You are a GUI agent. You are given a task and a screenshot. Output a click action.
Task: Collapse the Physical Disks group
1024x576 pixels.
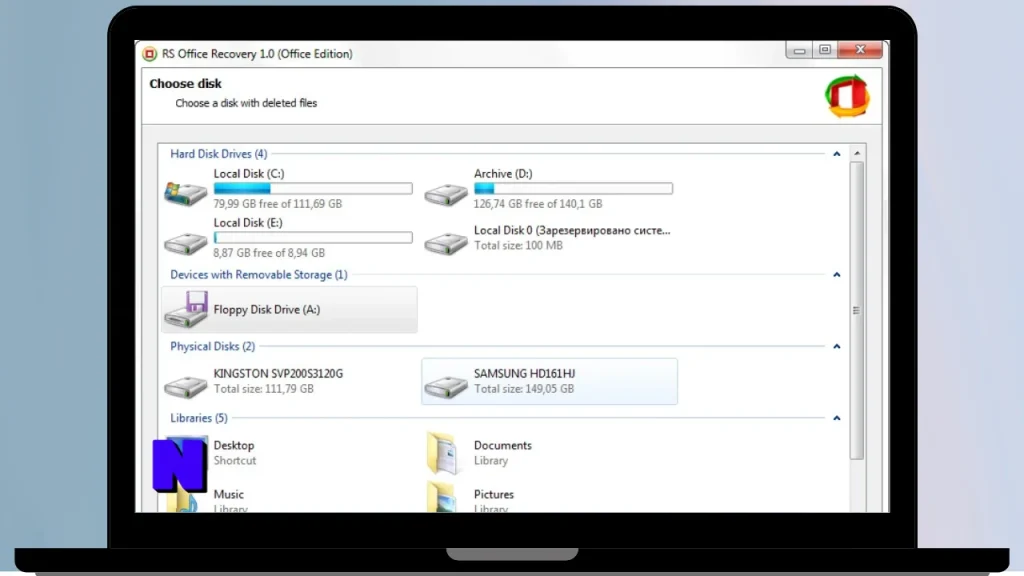click(x=837, y=347)
